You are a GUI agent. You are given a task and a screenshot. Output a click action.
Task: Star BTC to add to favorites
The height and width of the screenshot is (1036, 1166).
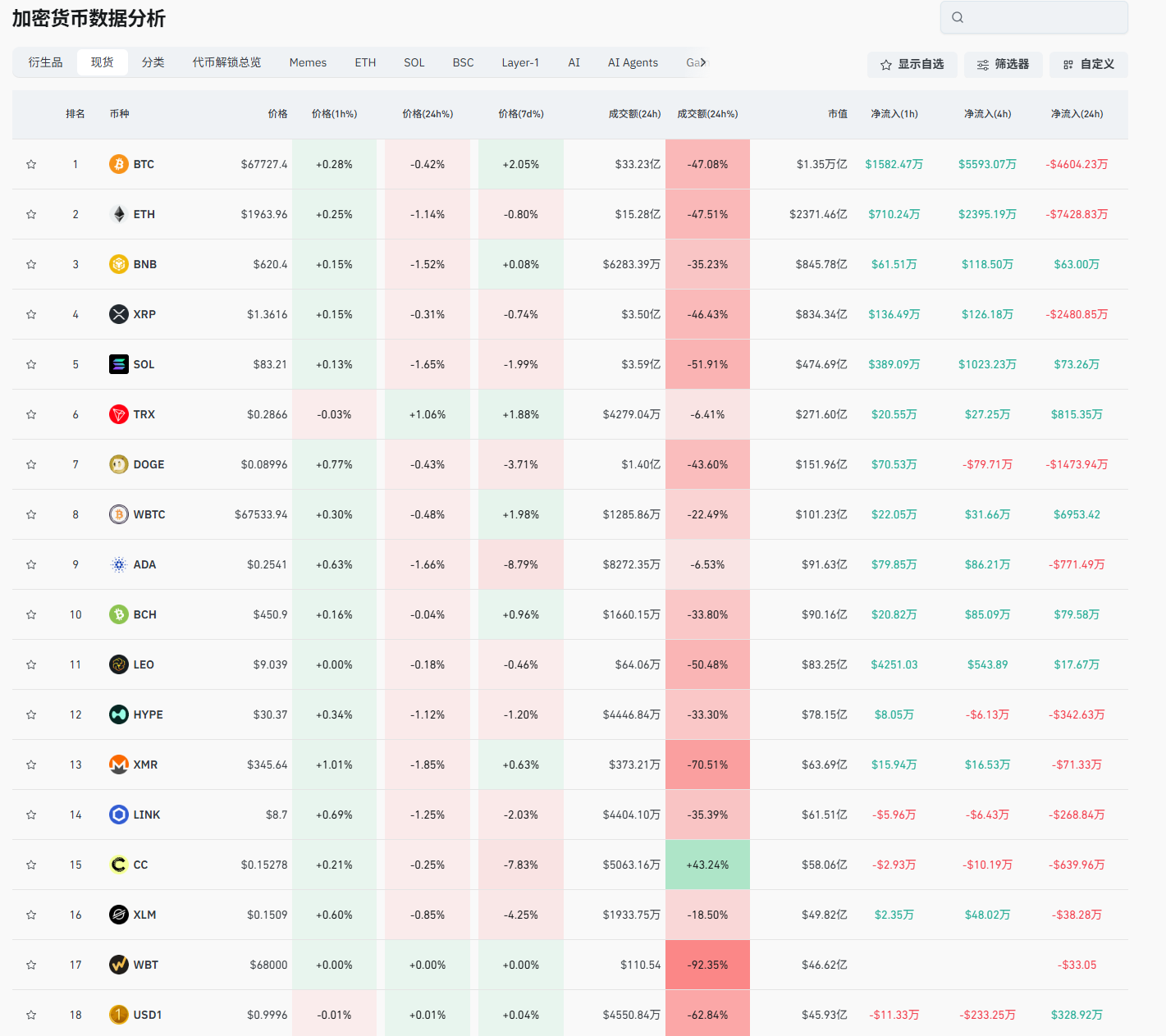tap(31, 164)
